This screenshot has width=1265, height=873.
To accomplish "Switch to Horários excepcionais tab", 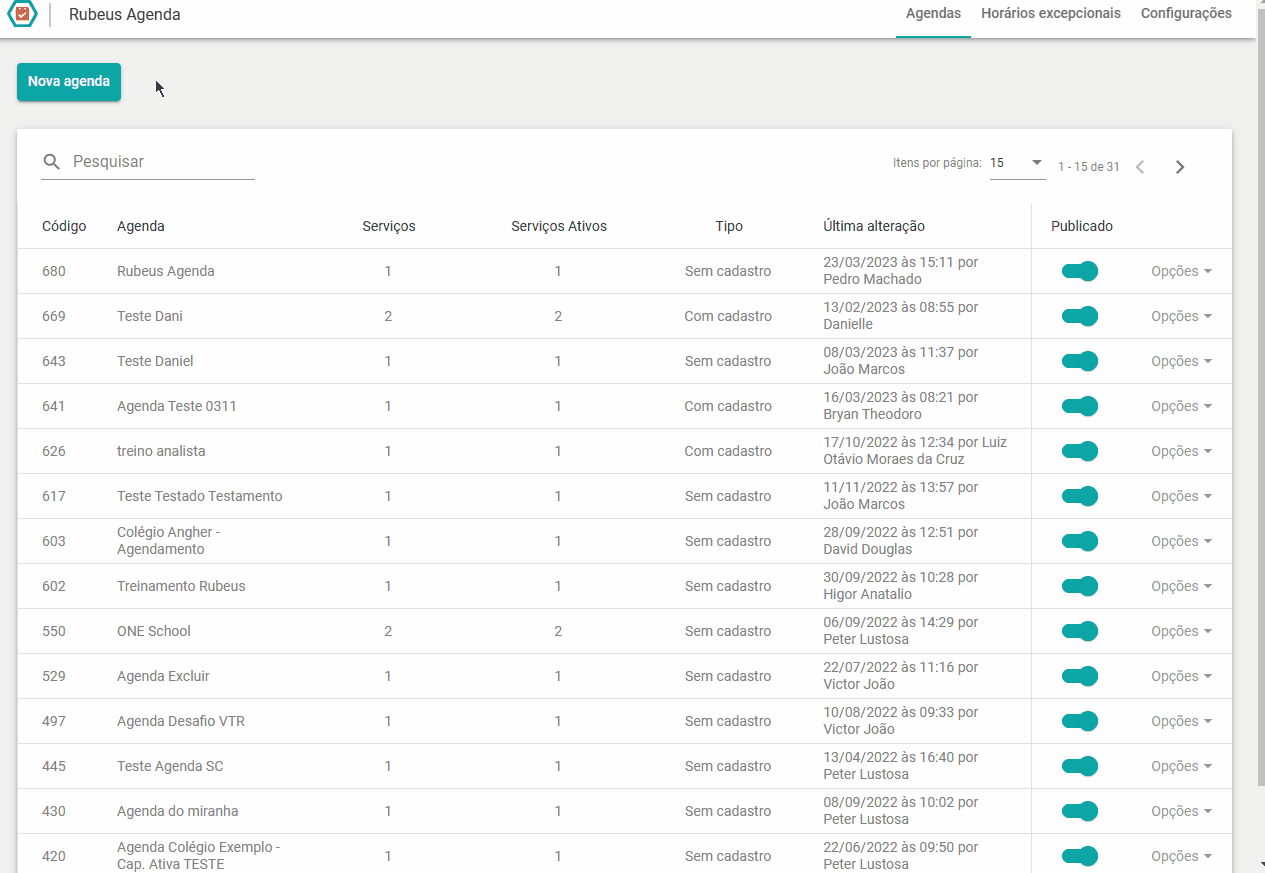I will tap(1051, 14).
